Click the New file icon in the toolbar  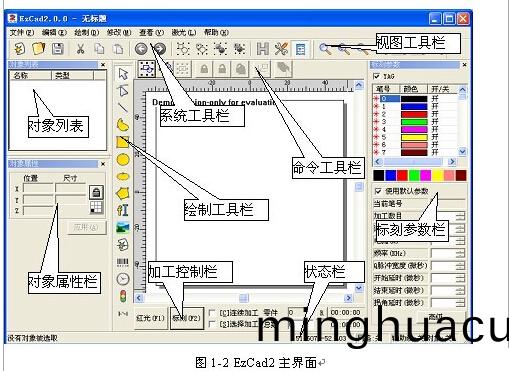pos(19,49)
